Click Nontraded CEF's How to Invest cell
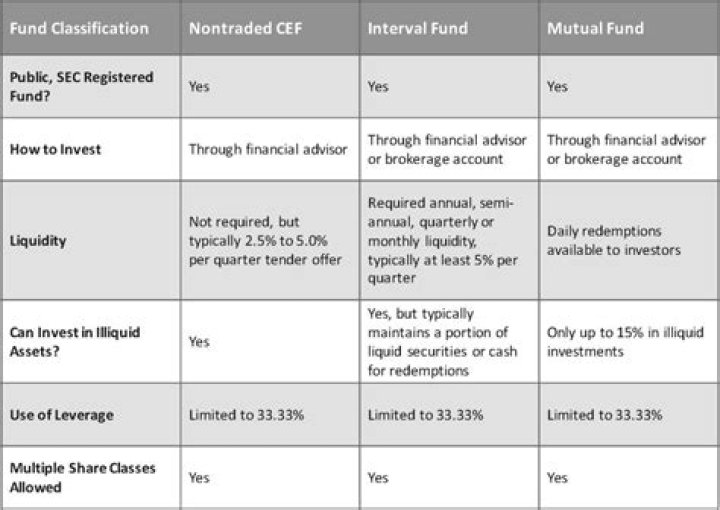Viewport: 720px width, 510px height. pyautogui.click(x=268, y=150)
